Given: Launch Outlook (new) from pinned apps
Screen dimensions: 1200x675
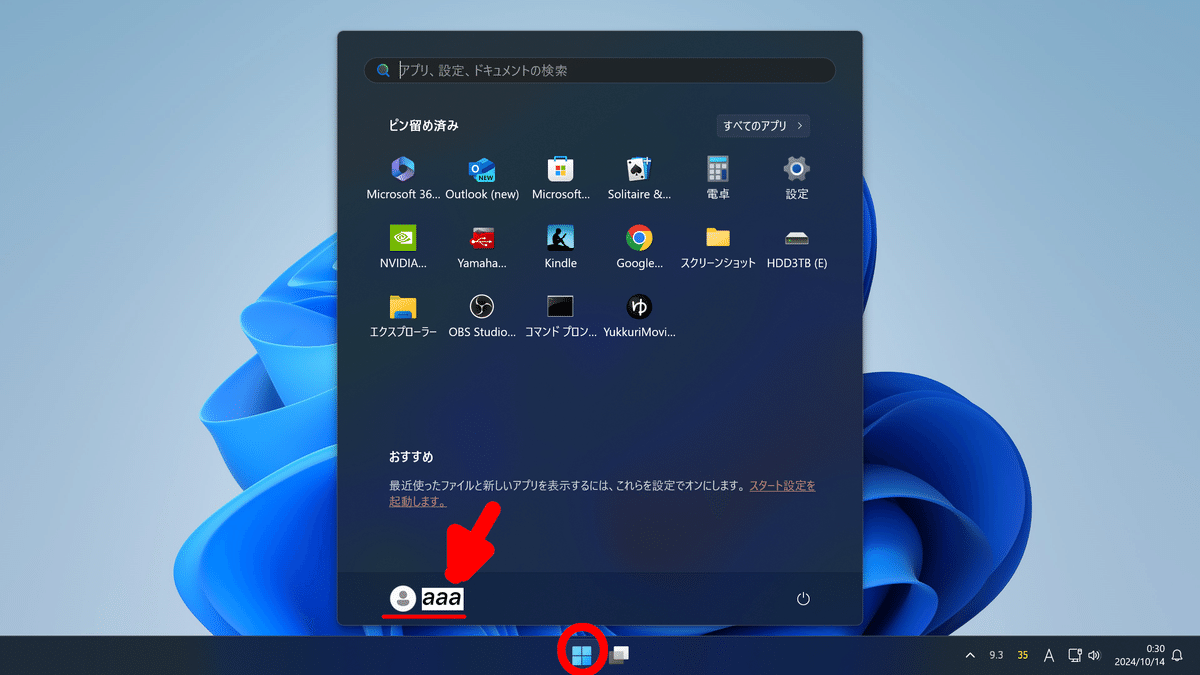Looking at the screenshot, I should [x=482, y=179].
